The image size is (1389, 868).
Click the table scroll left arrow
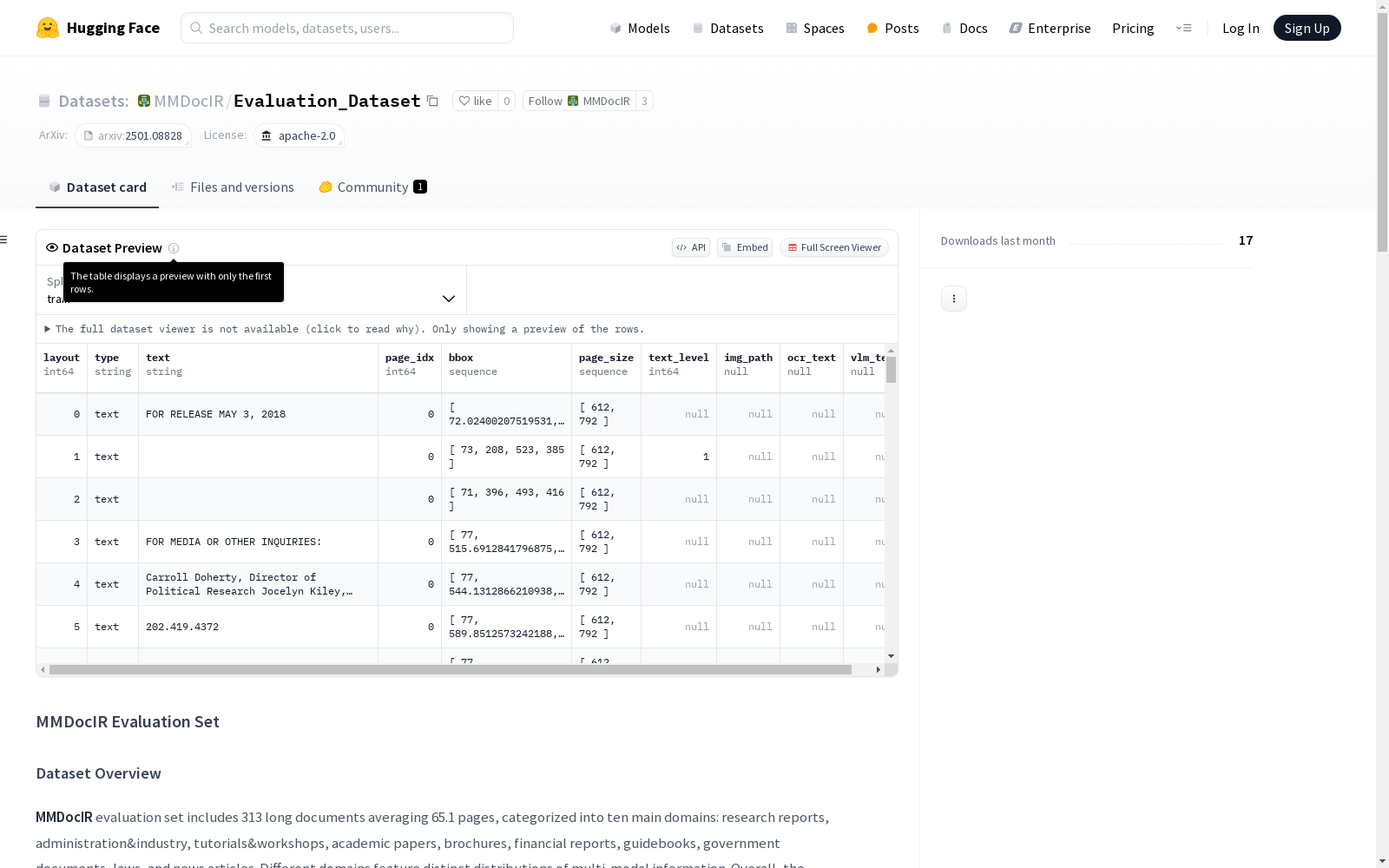[43, 670]
